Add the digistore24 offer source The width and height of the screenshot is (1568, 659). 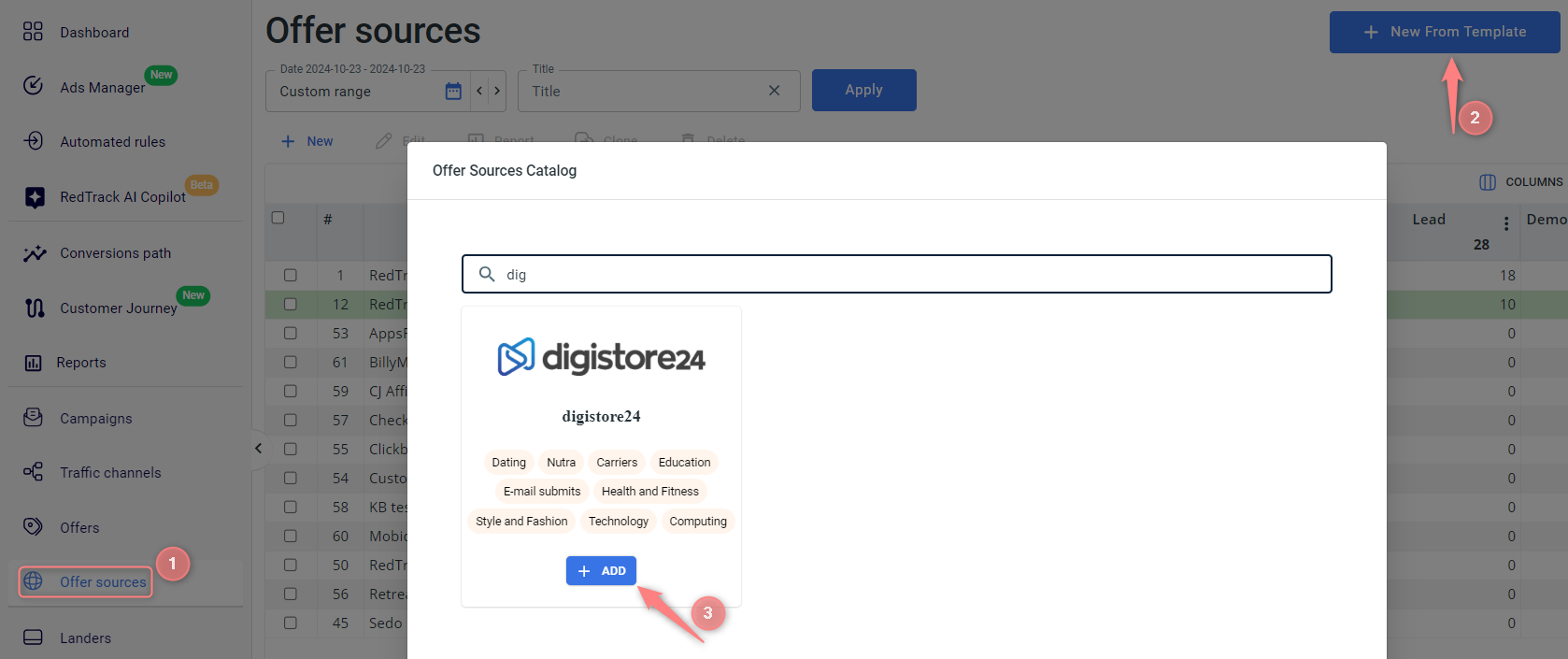(x=601, y=571)
